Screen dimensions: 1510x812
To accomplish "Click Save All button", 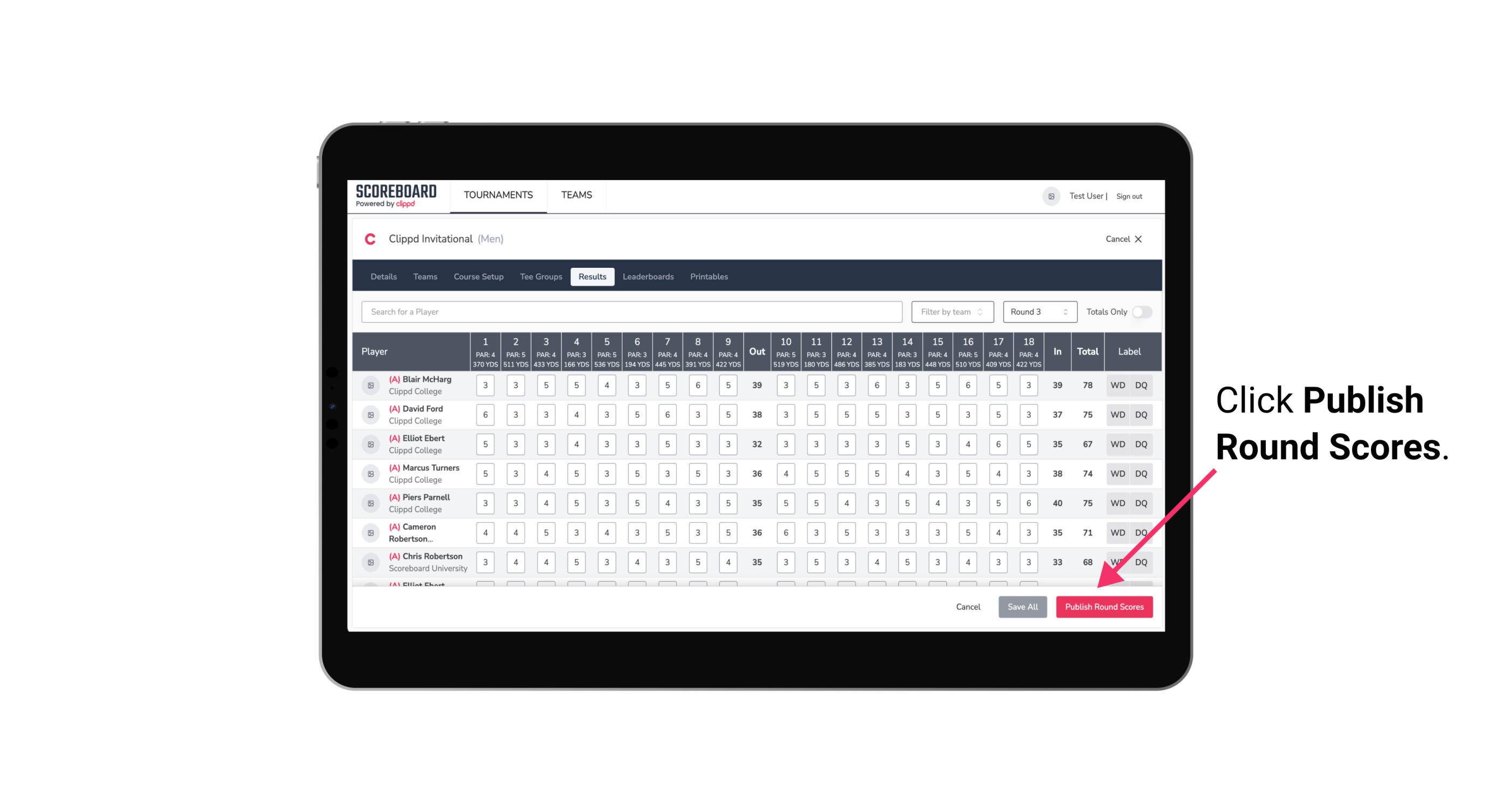I will coord(1022,607).
